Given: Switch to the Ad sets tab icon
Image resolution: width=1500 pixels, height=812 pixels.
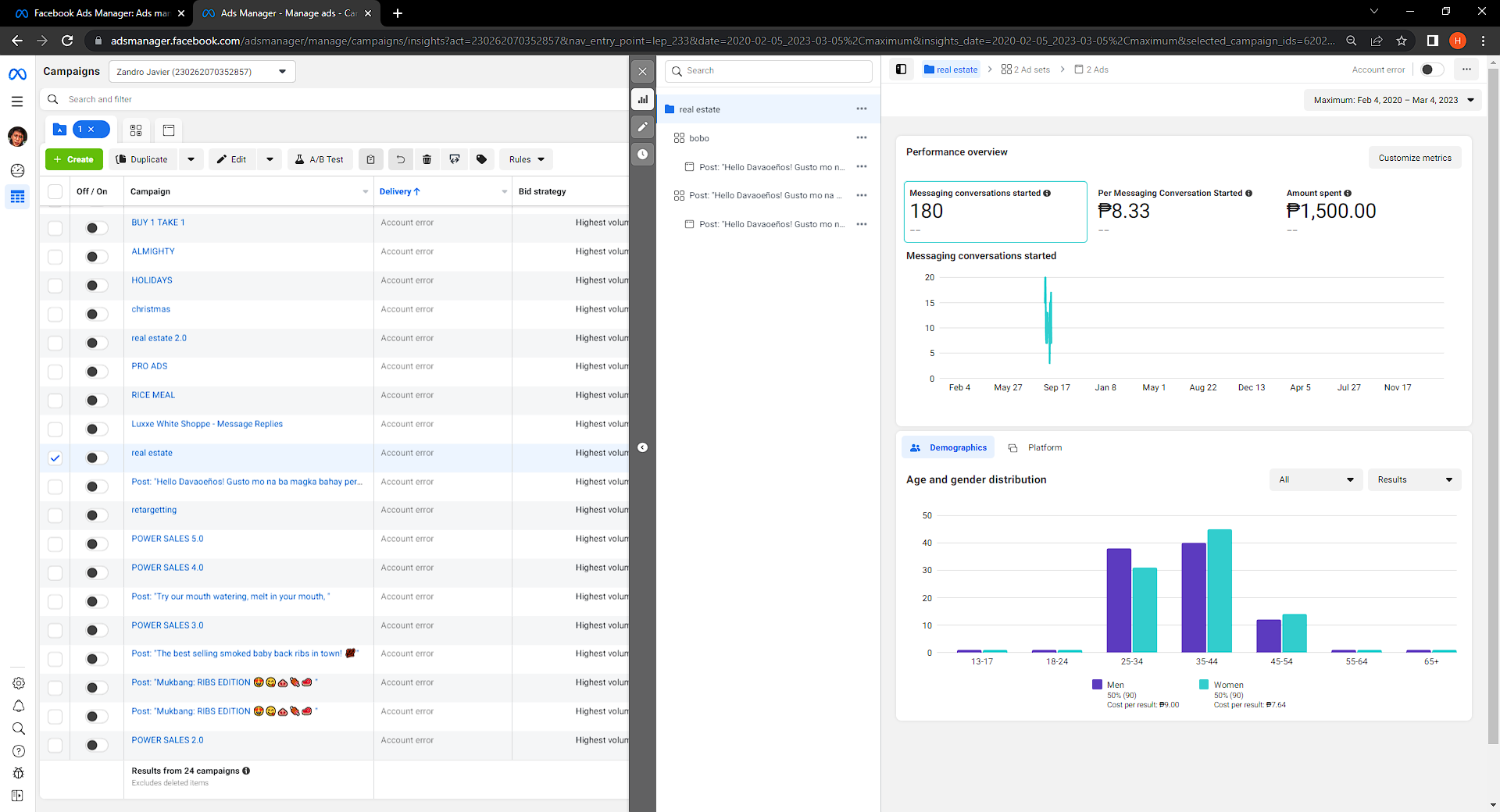Looking at the screenshot, I should pos(136,130).
